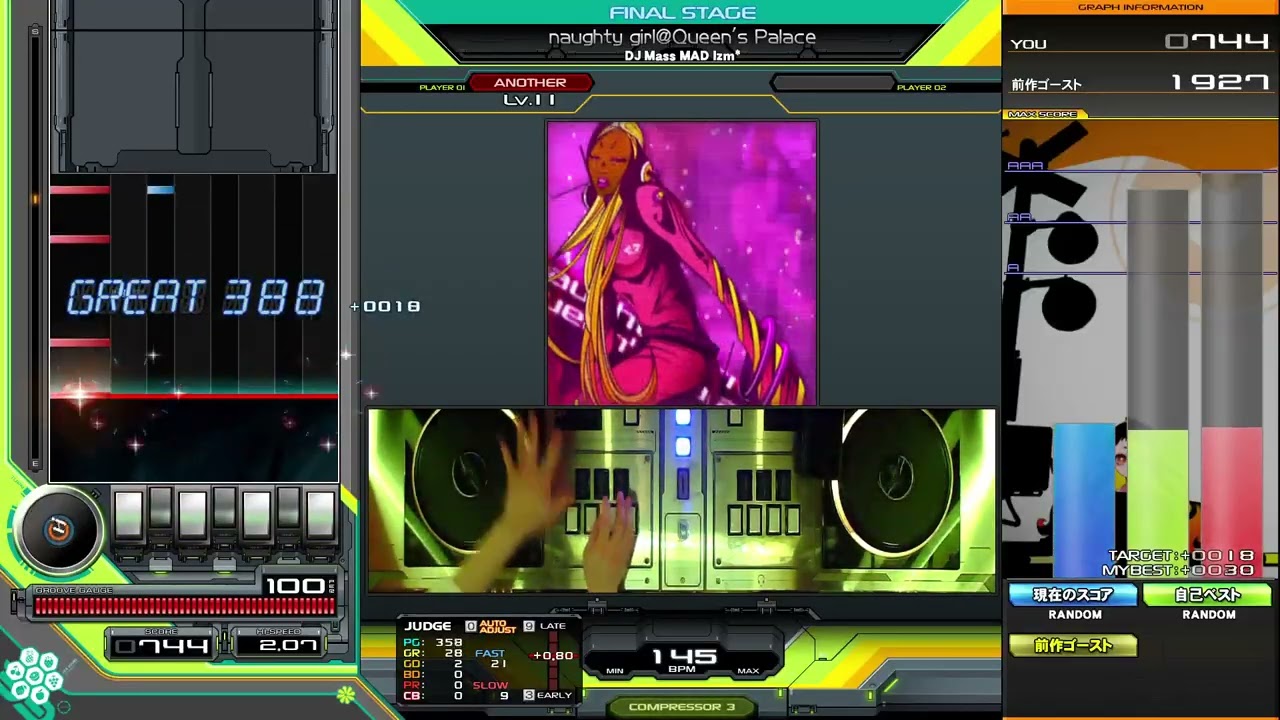The width and height of the screenshot is (1280, 720).
Task: Click the 145 BPM display
Action: point(684,660)
